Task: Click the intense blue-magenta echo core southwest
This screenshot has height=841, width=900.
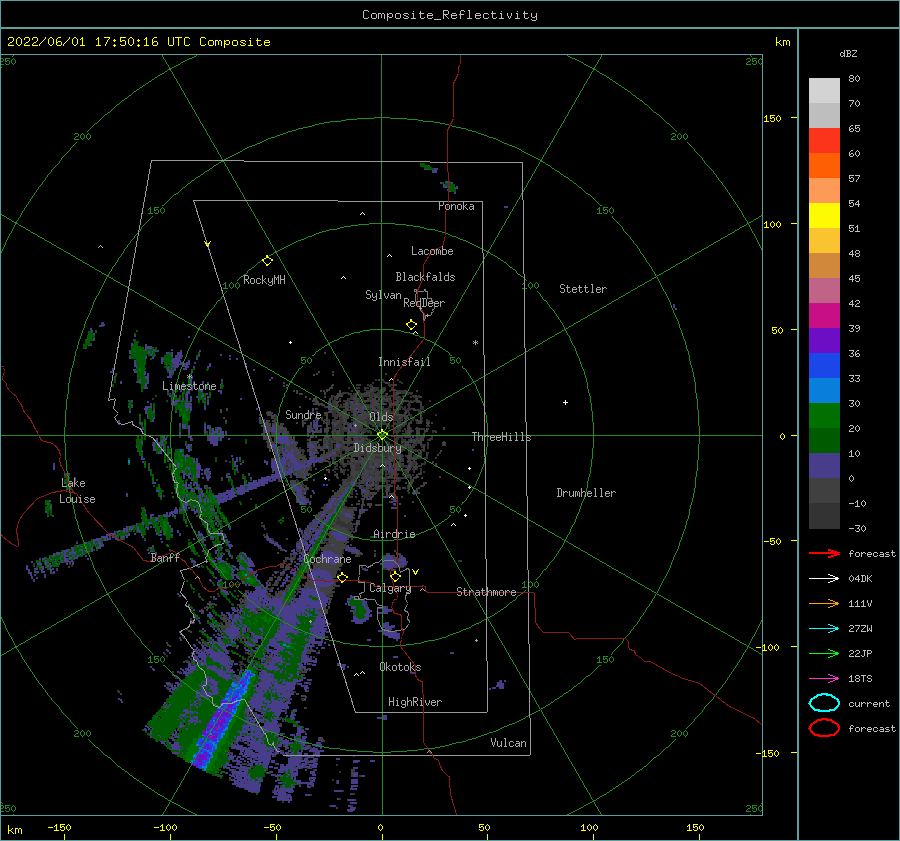Action: (224, 720)
